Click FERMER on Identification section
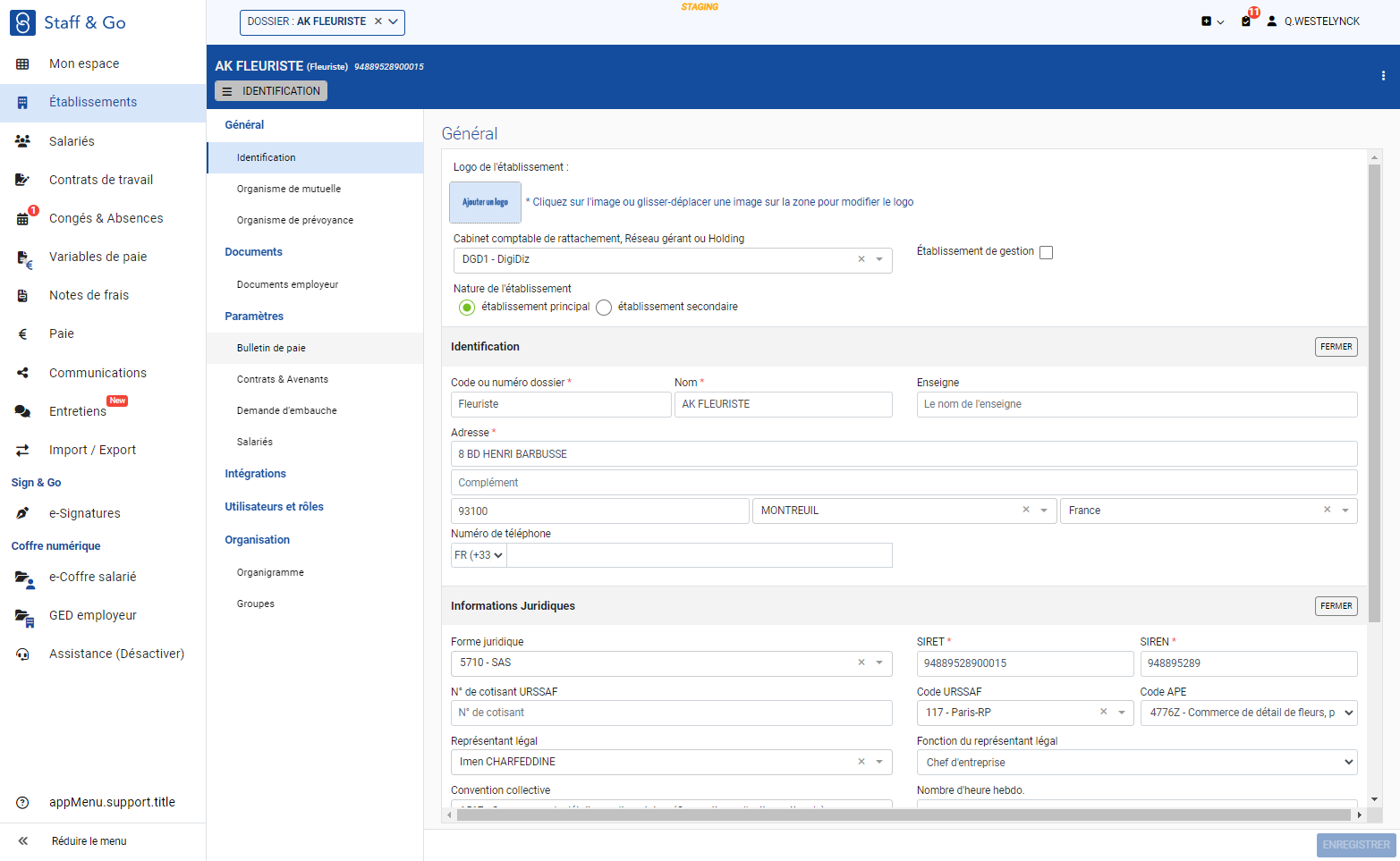This screenshot has height=861, width=1400. pyautogui.click(x=1336, y=347)
